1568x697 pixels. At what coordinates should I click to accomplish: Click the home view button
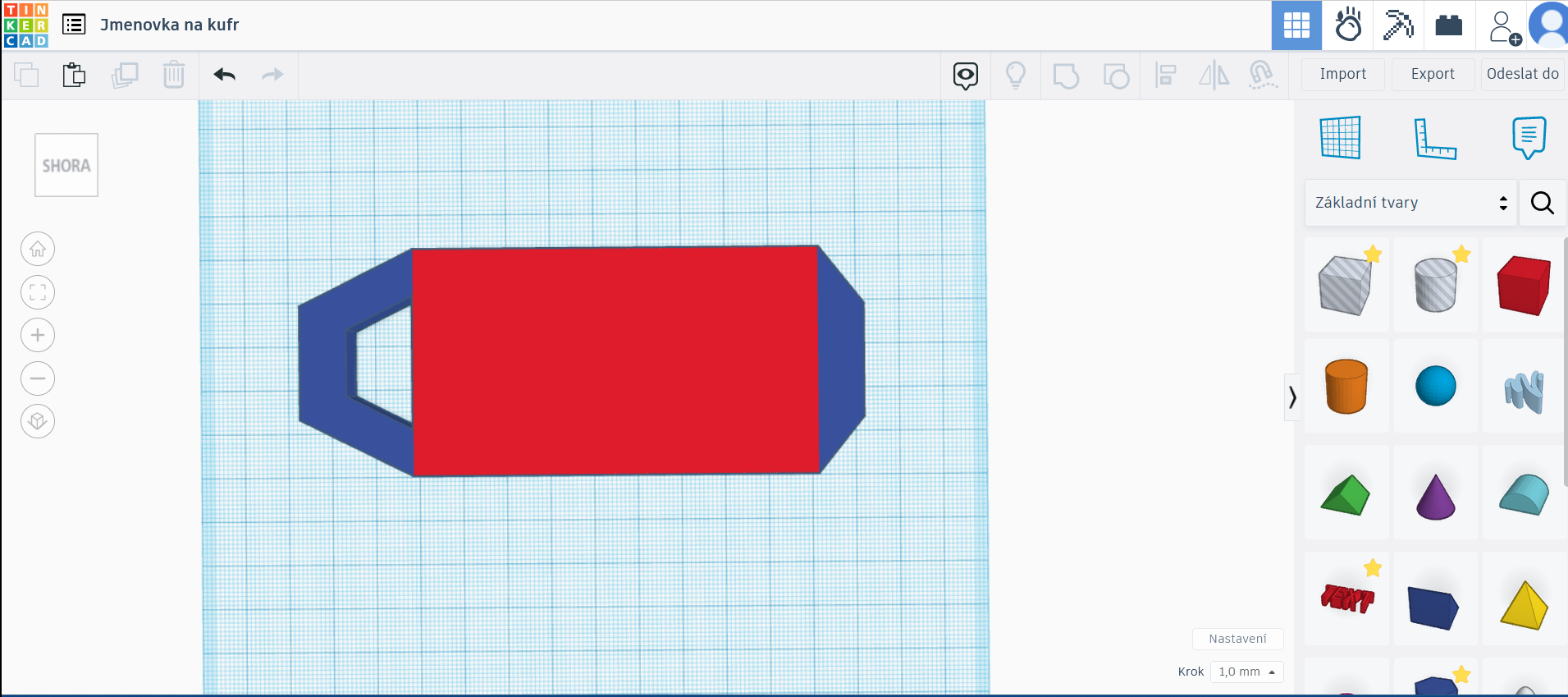click(38, 250)
